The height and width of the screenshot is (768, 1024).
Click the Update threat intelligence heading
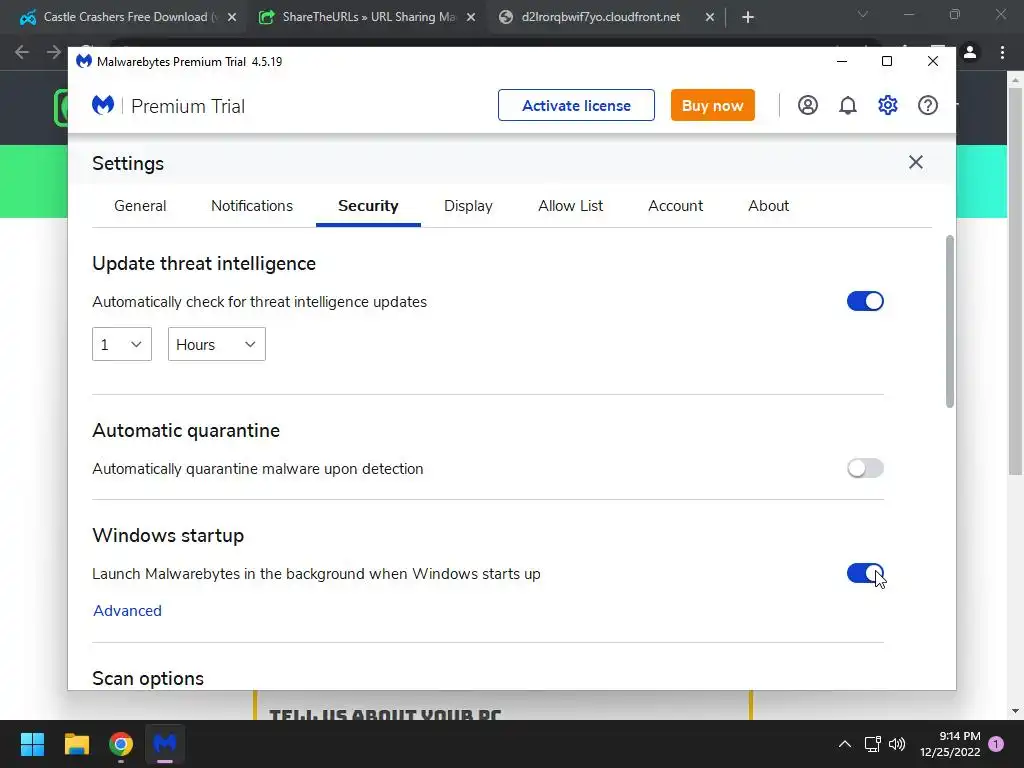click(204, 263)
